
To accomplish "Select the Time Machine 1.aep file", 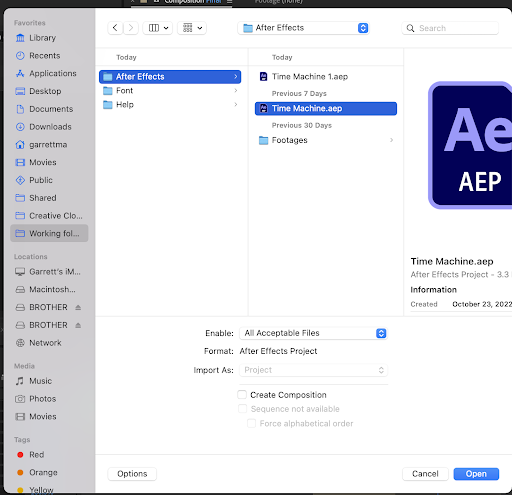I will 326,77.
